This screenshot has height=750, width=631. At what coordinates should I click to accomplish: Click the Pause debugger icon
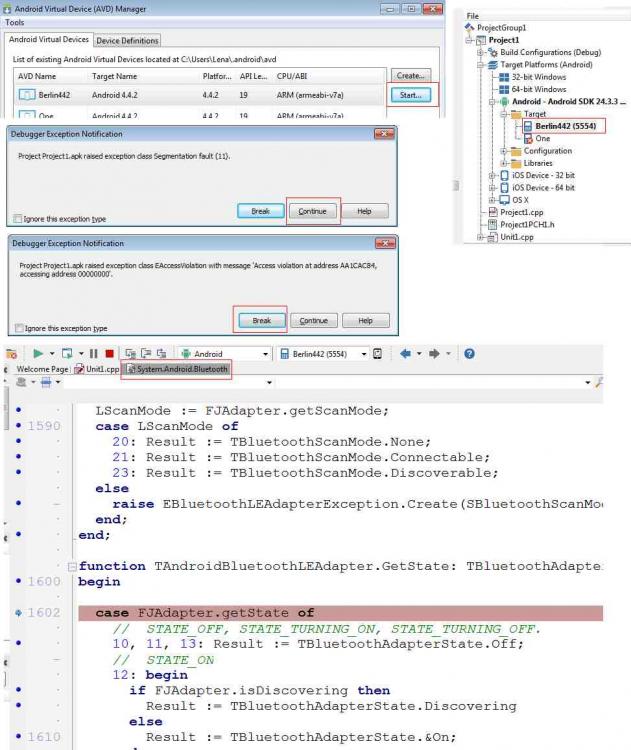coord(93,353)
